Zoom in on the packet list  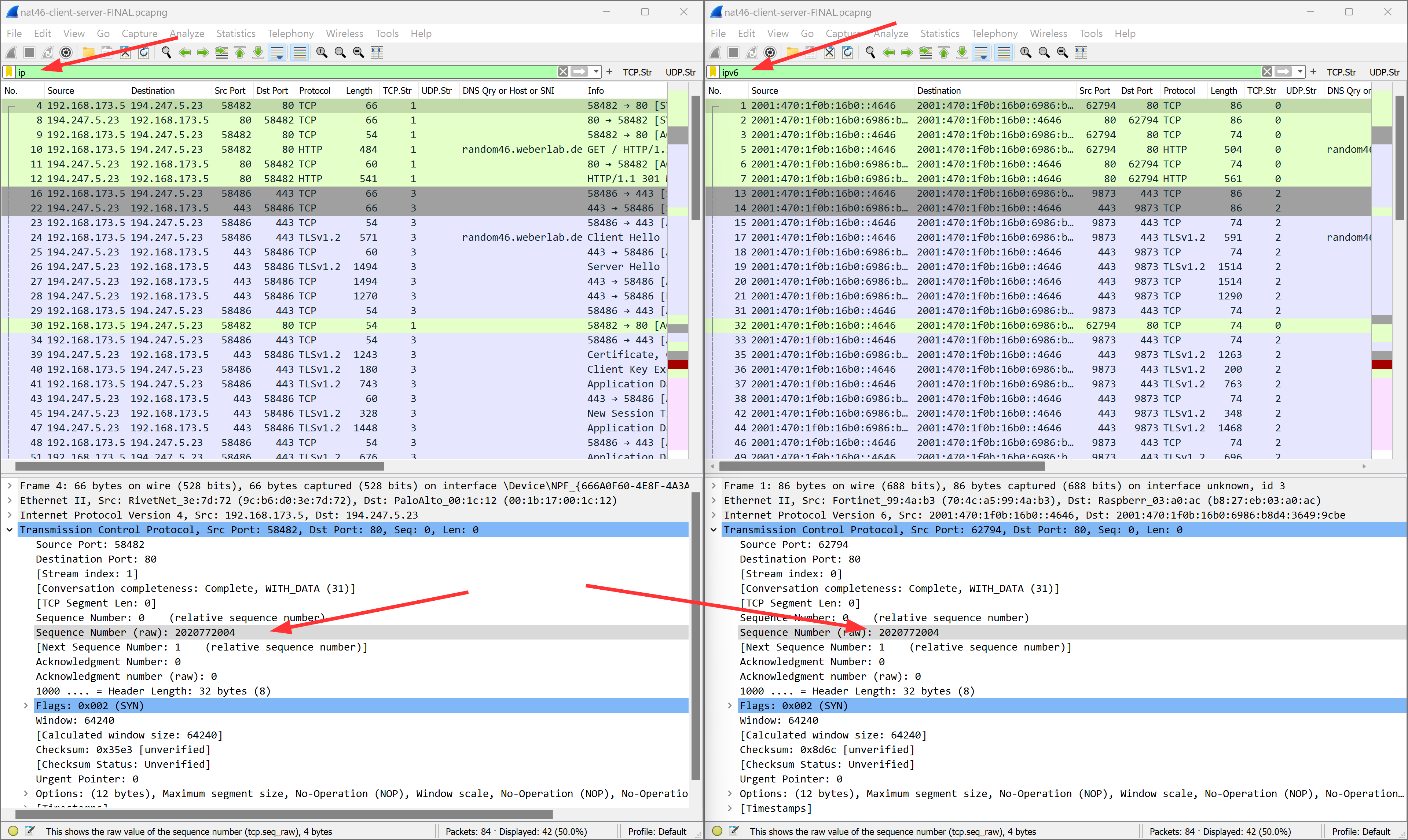322,52
